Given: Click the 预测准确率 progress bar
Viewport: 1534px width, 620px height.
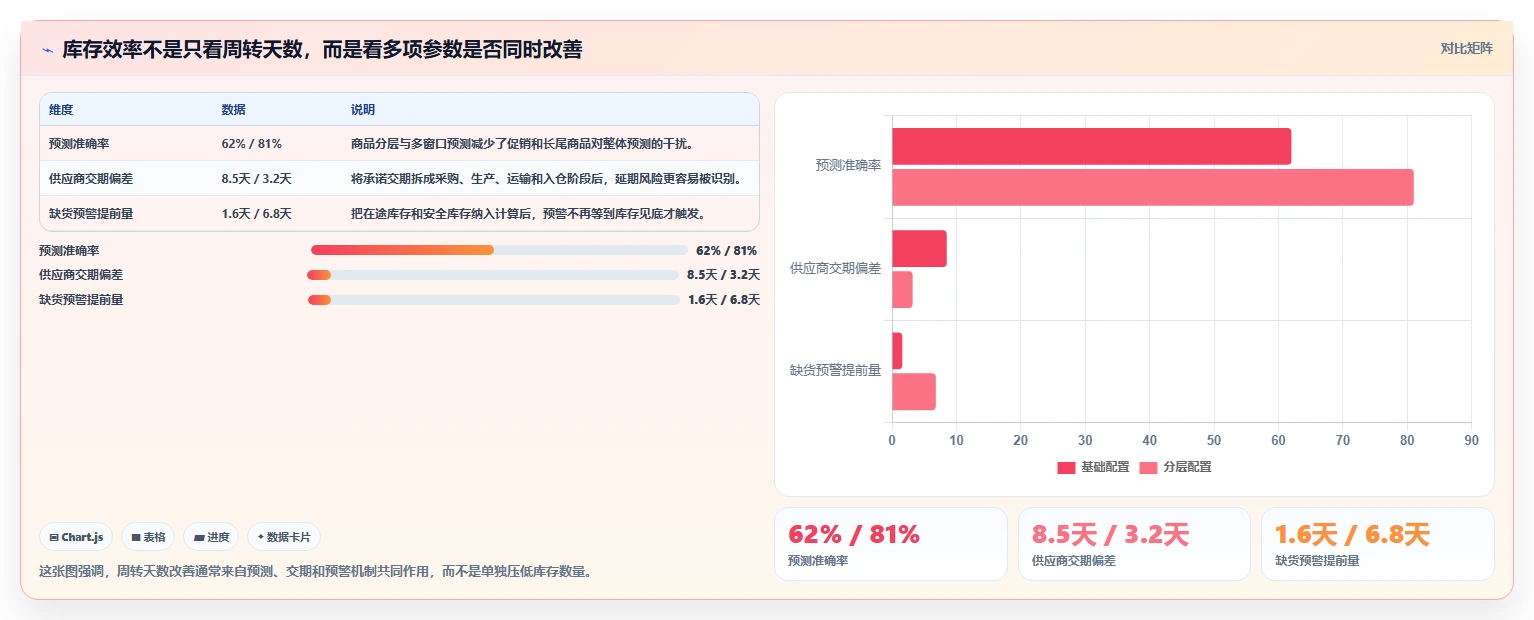Looking at the screenshot, I should coord(499,250).
